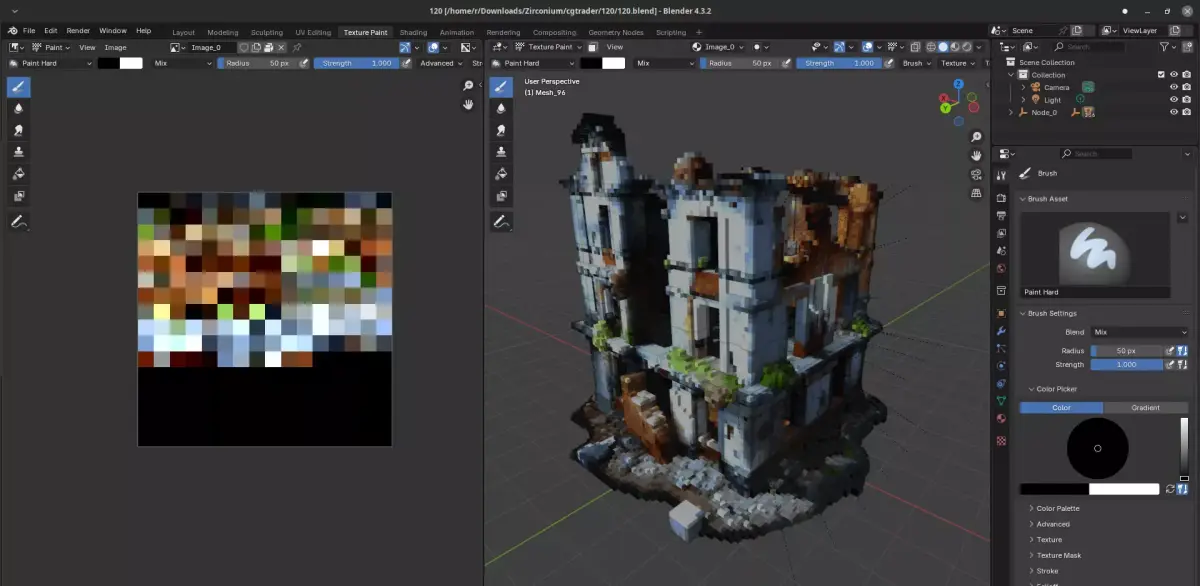The width and height of the screenshot is (1200, 586).
Task: Select the Annotate tool in the 3D viewport toolbar
Action: click(501, 222)
